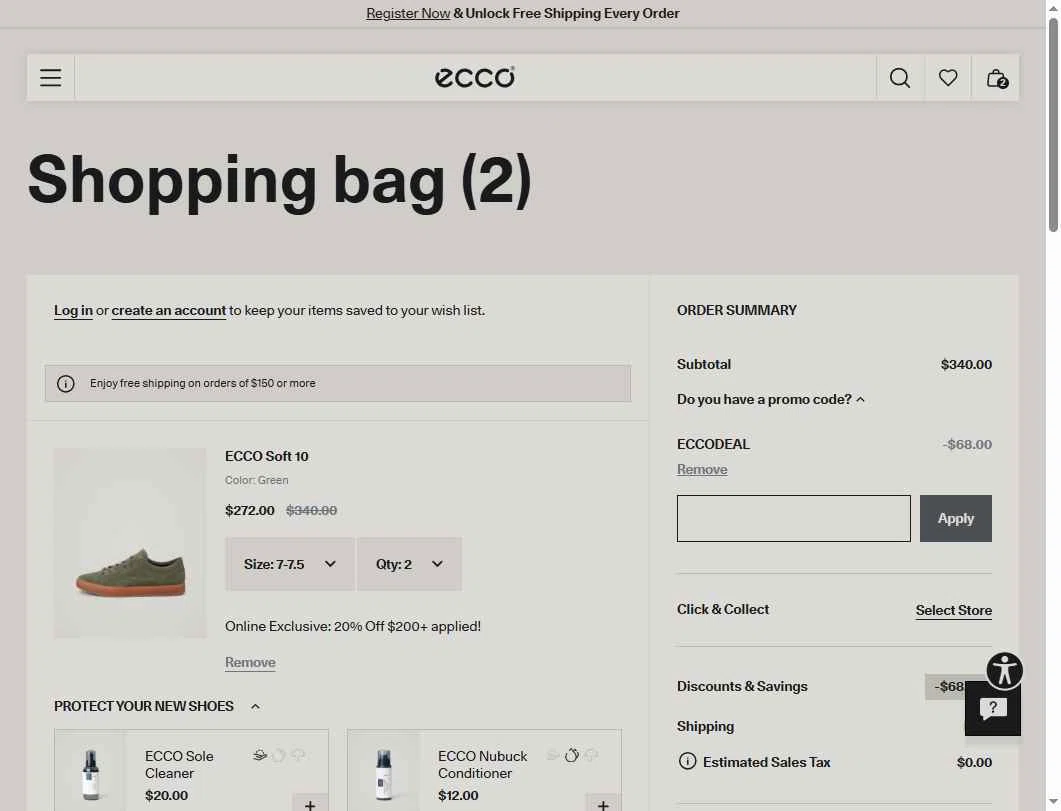This screenshot has width=1061, height=811.
Task: Click the Discounts & Savings label
Action: [742, 687]
